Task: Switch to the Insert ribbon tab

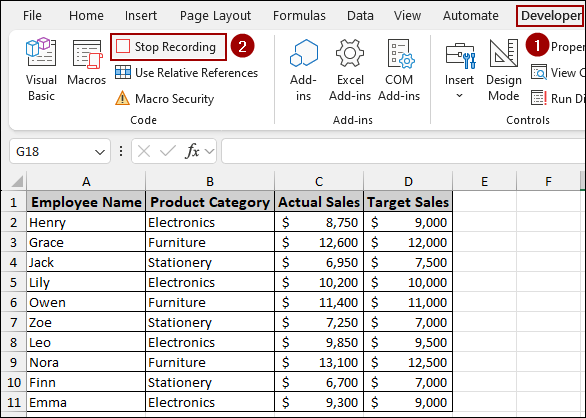Action: pos(141,15)
